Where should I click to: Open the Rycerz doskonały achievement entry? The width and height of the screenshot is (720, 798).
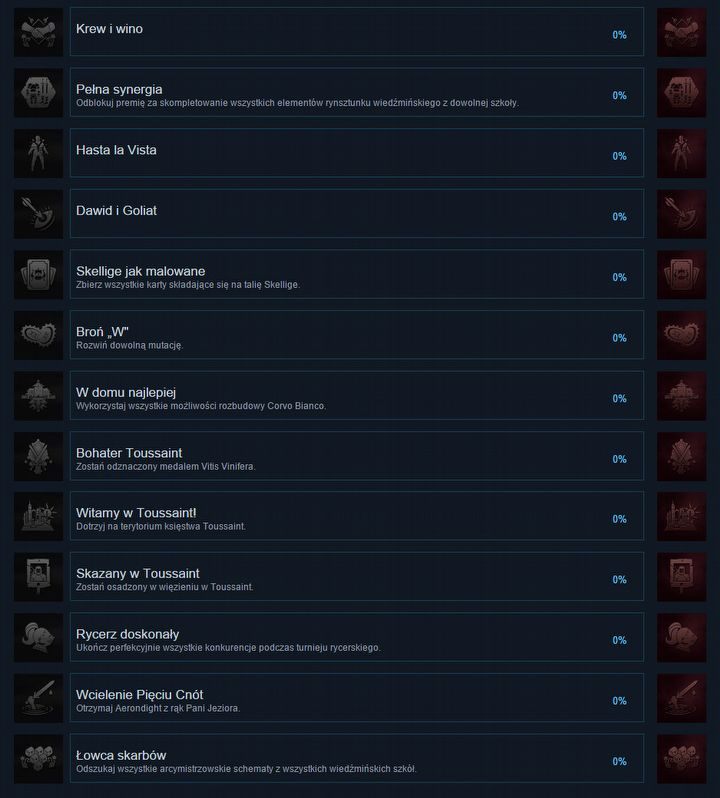357,637
